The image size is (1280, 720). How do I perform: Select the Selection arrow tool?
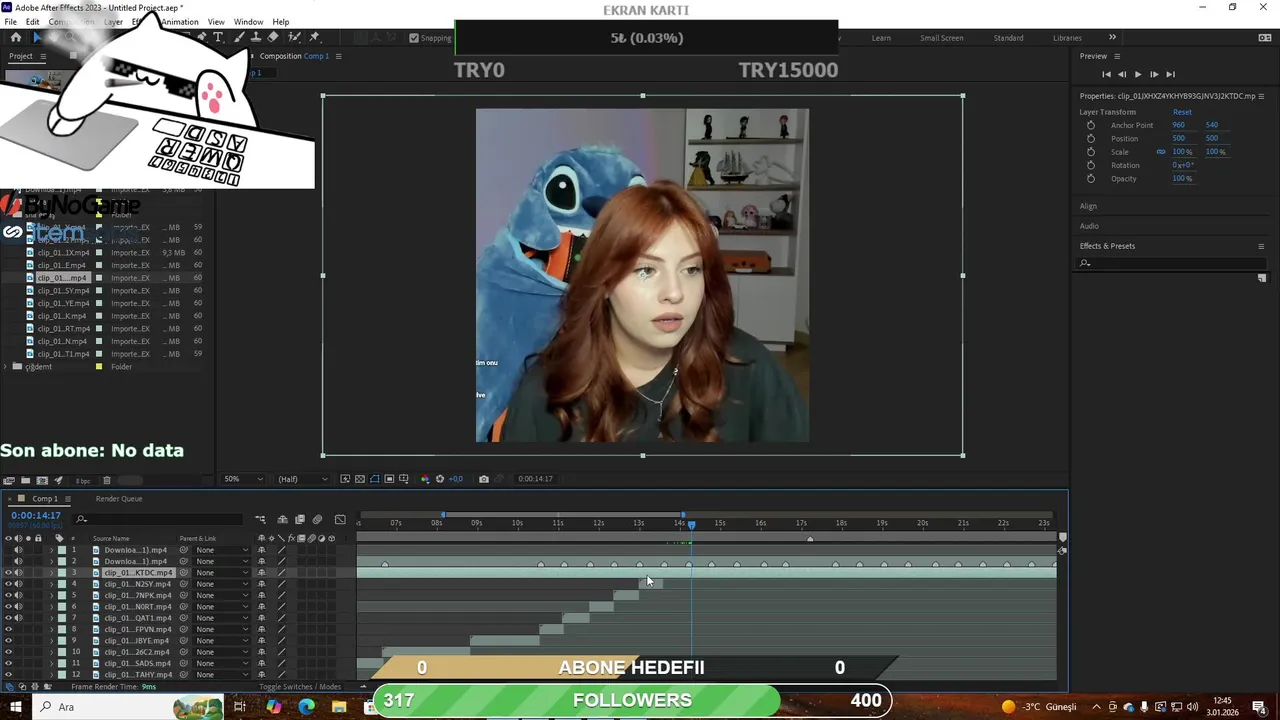[x=37, y=37]
